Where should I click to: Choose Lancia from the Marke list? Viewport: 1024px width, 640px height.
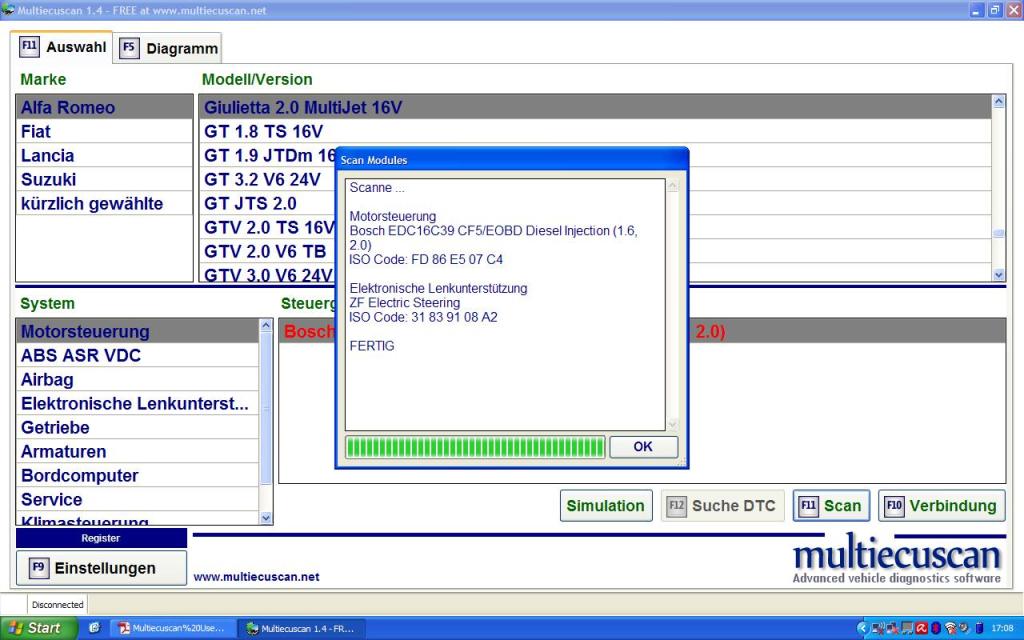(x=104, y=155)
